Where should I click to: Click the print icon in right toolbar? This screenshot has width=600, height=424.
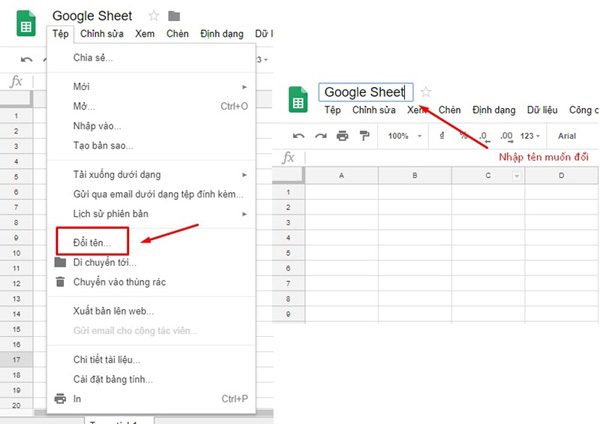(x=342, y=136)
